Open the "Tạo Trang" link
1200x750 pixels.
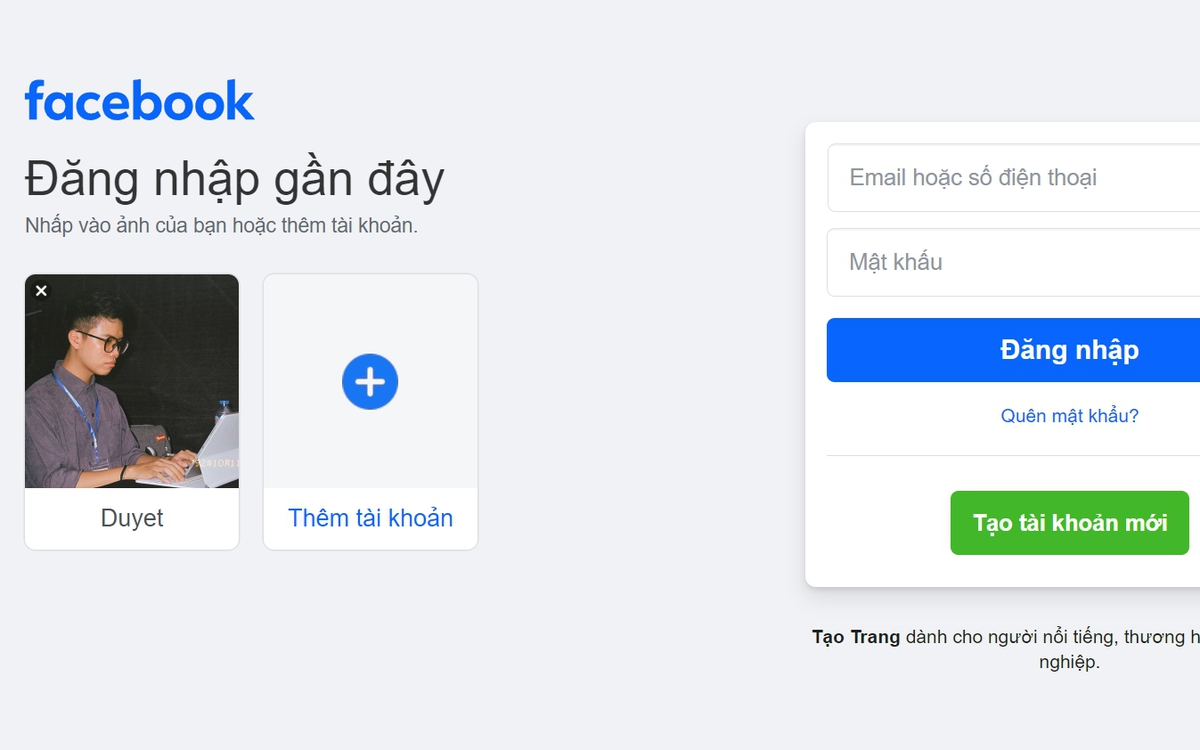pos(856,637)
